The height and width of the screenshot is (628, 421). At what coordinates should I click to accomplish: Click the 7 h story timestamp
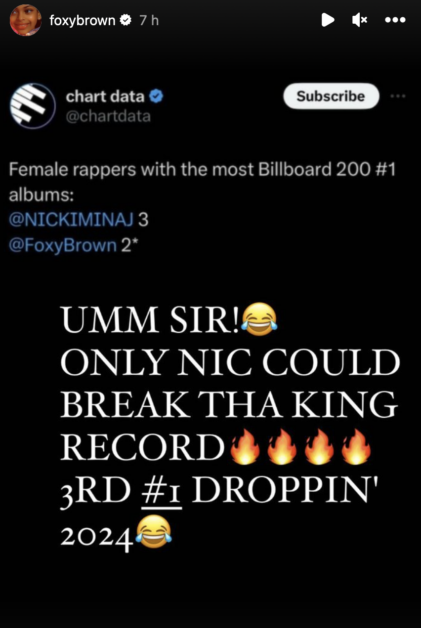pyautogui.click(x=149, y=20)
